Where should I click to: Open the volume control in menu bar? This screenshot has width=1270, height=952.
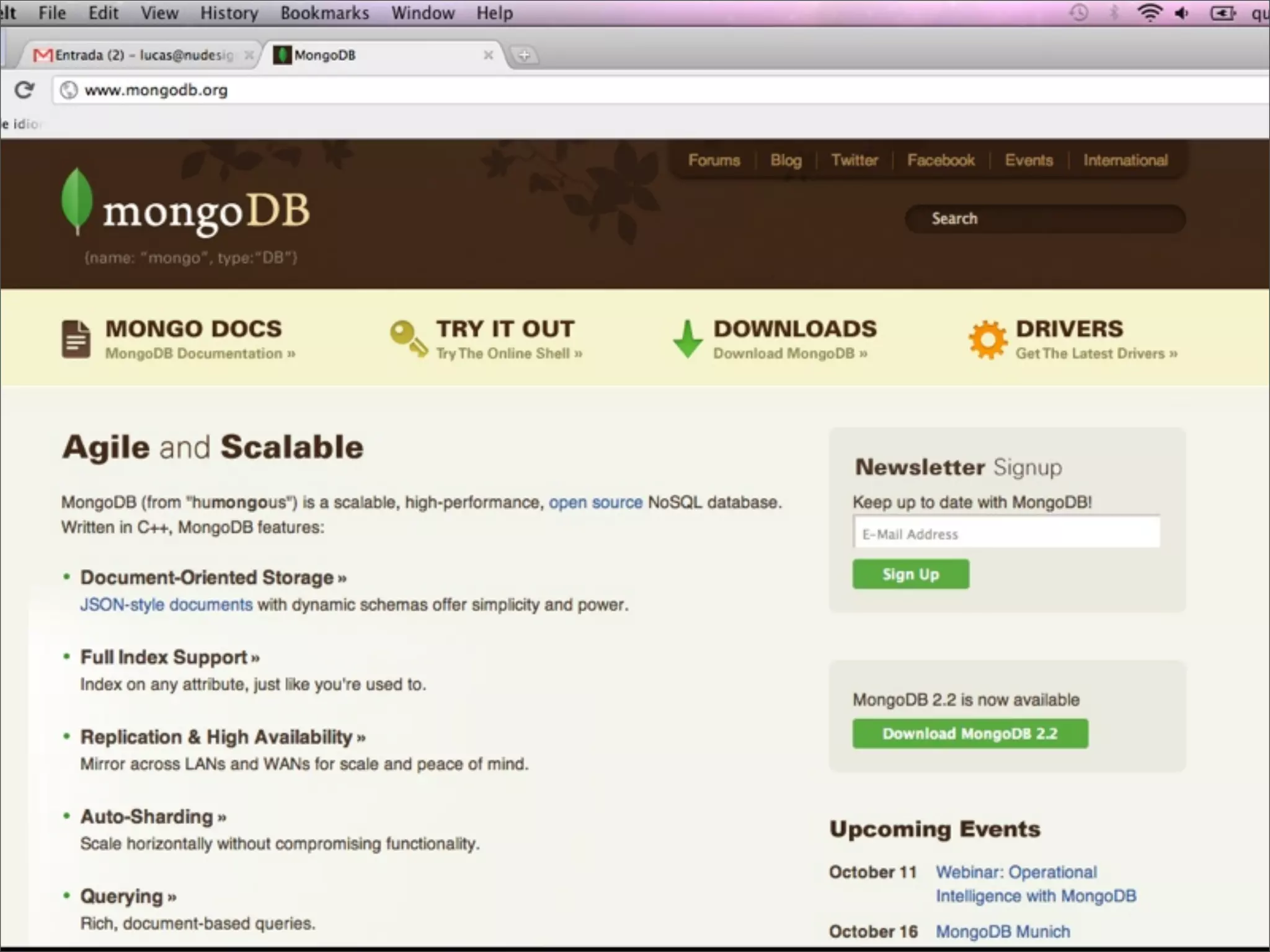click(1181, 13)
